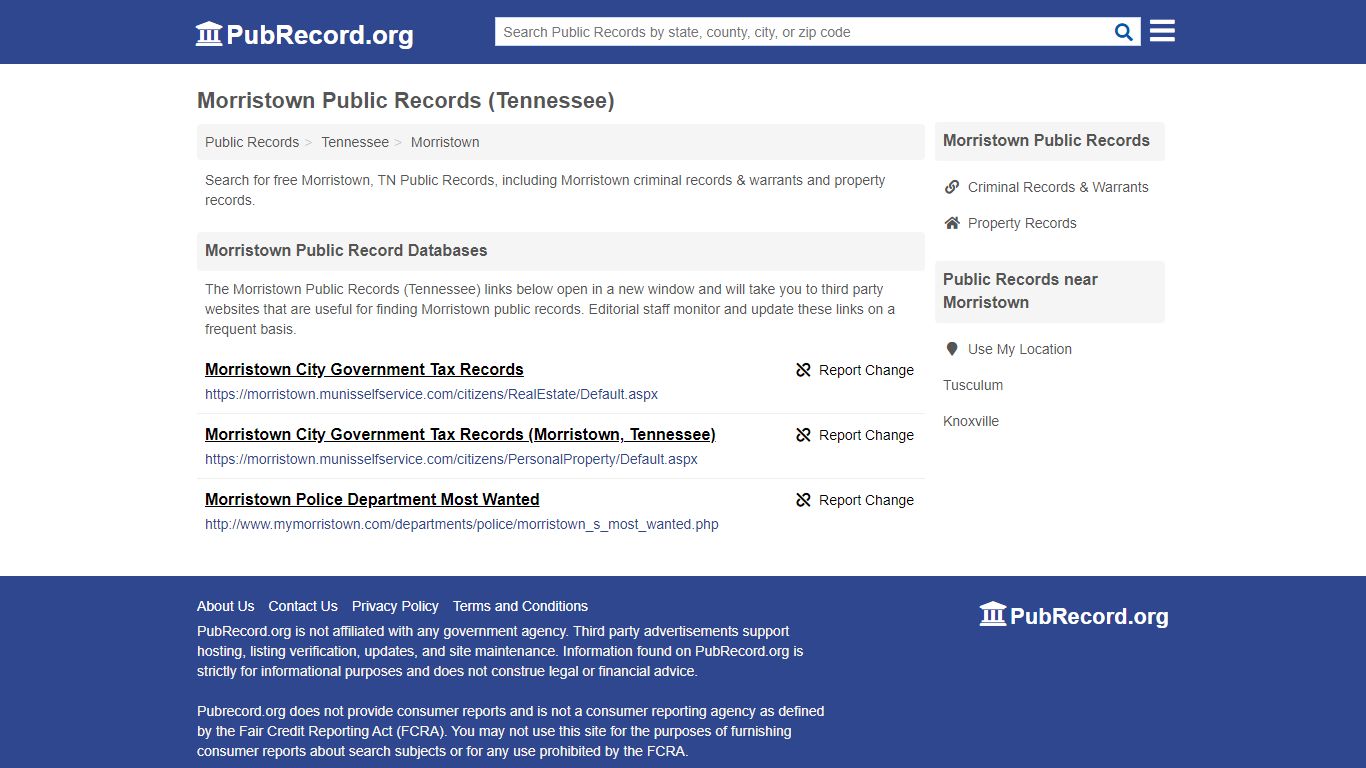Open Knoxville nearby records link
Image resolution: width=1366 pixels, height=768 pixels.
pyautogui.click(x=971, y=421)
